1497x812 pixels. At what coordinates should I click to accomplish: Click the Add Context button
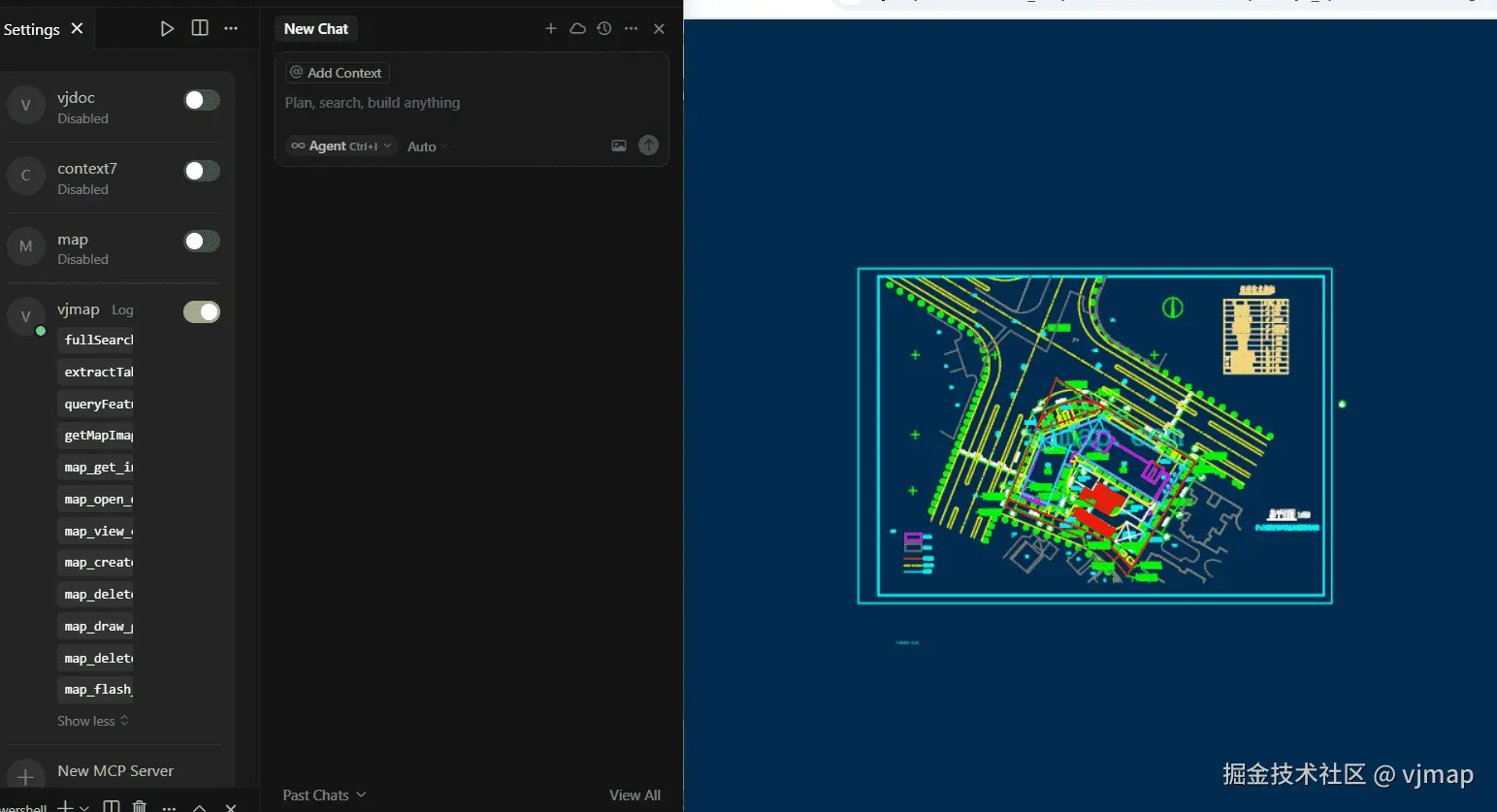336,73
